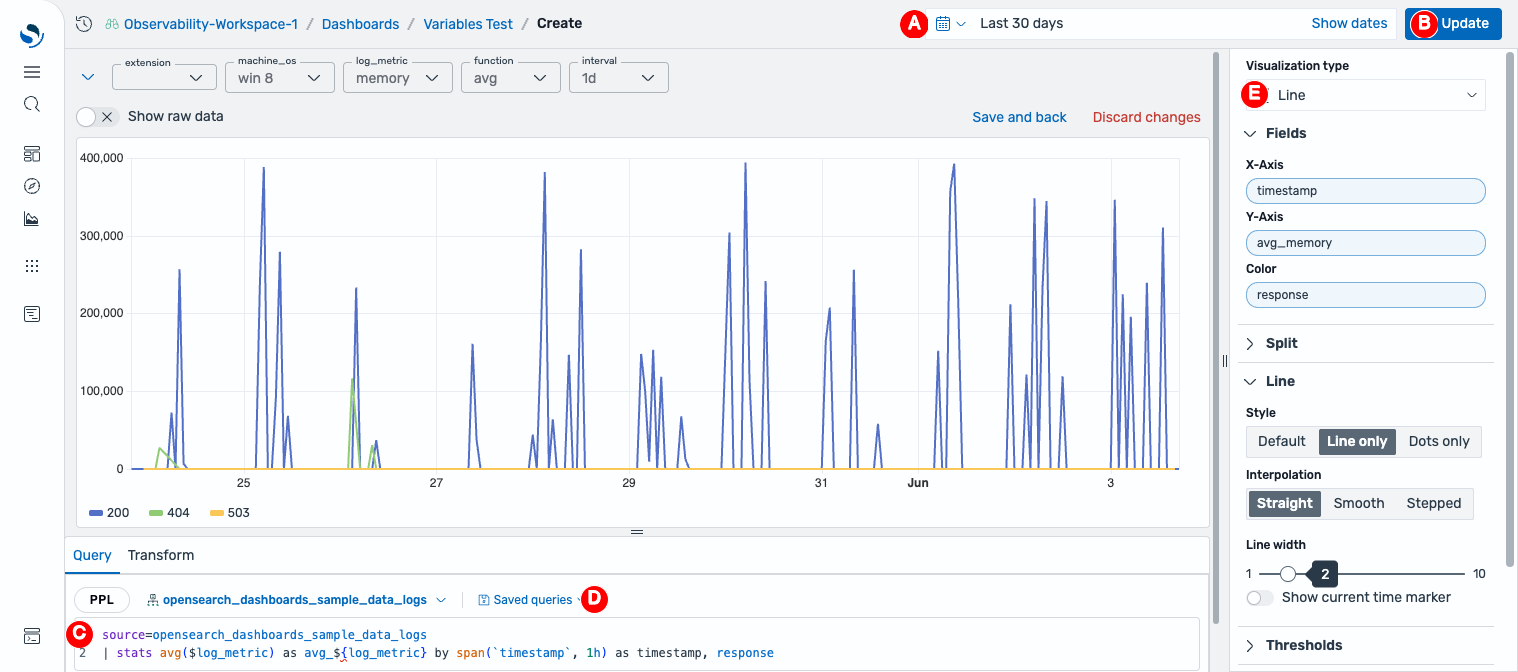Choose Straight interpolation
Viewport: 1518px width, 672px height.
tap(1284, 503)
